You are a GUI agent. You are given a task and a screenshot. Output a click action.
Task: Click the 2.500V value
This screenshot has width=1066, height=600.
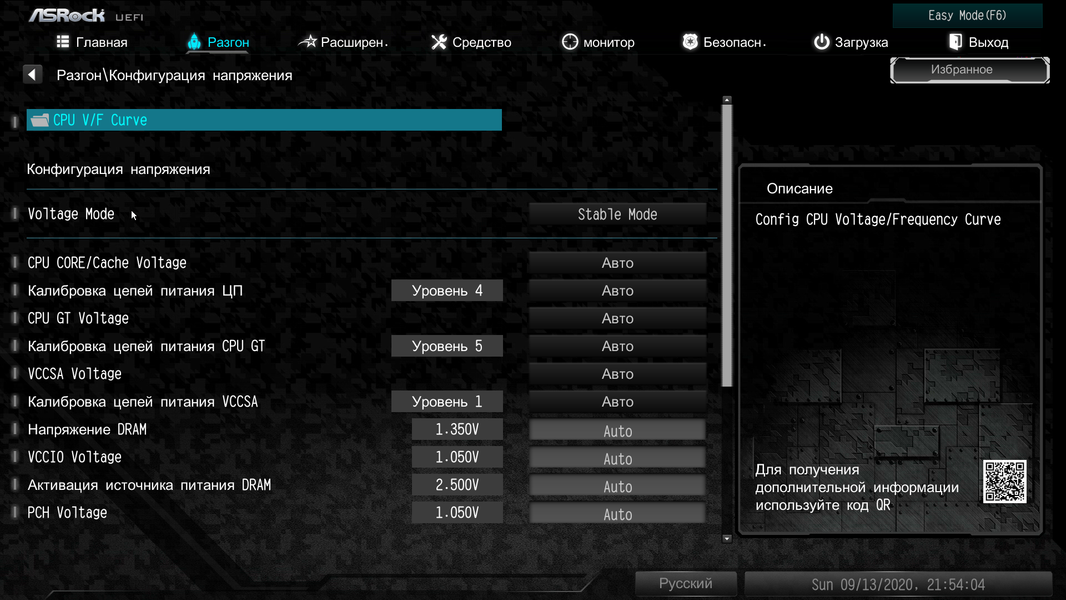click(457, 484)
